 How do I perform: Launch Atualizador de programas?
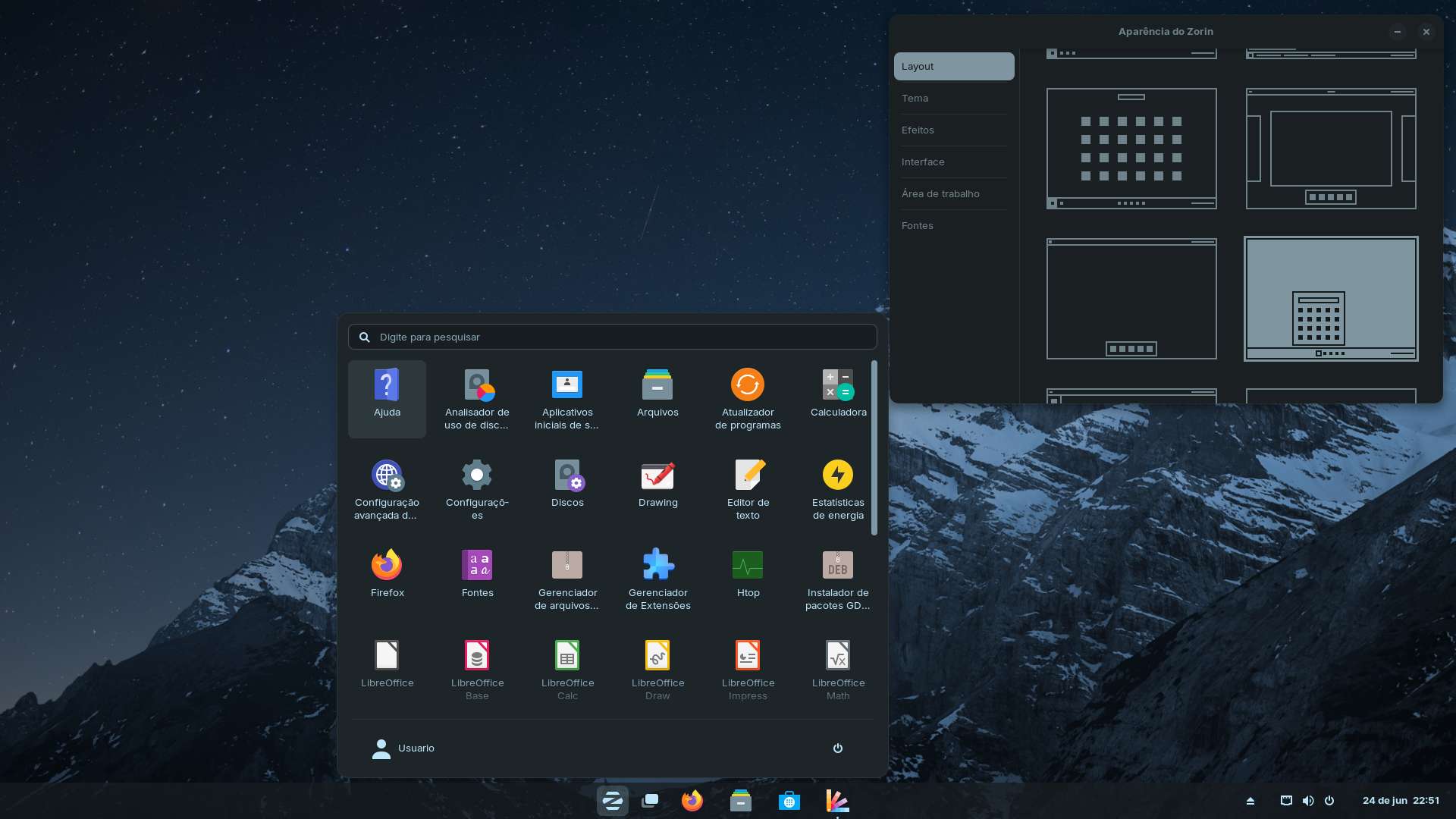748,399
